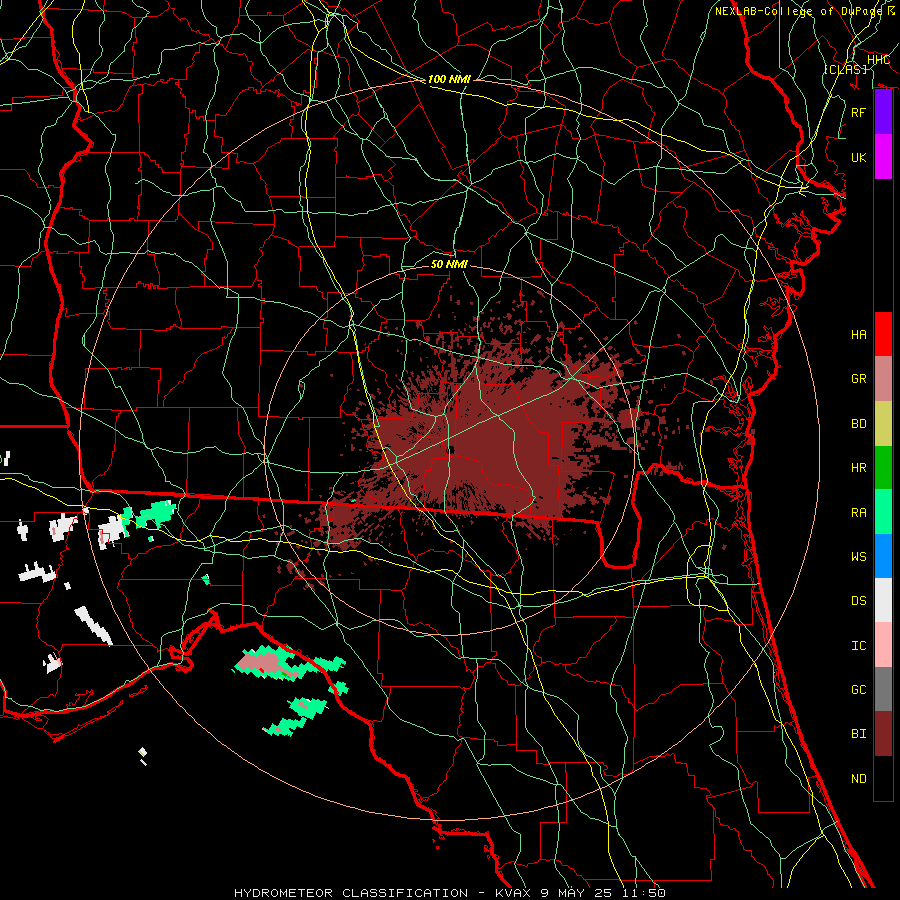Click the RA legend label
Screen dimensions: 900x900
(x=858, y=512)
